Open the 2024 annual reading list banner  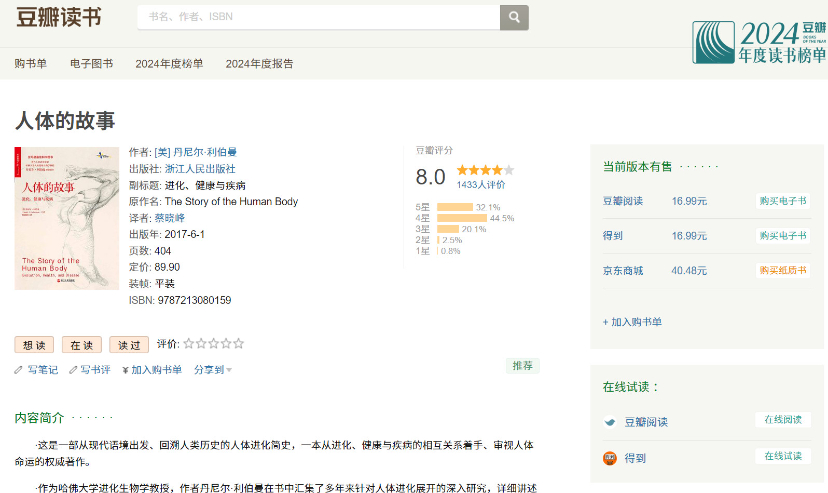pyautogui.click(x=759, y=42)
